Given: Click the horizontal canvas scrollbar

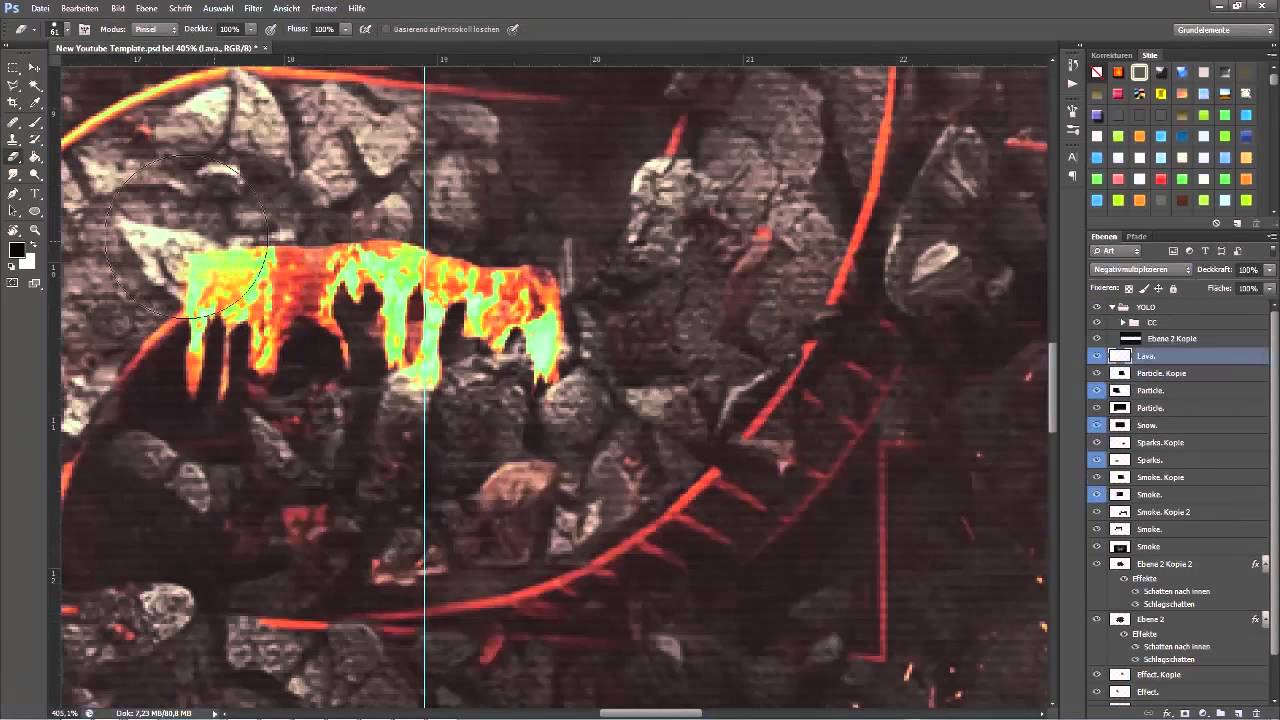Looking at the screenshot, I should pyautogui.click(x=650, y=713).
